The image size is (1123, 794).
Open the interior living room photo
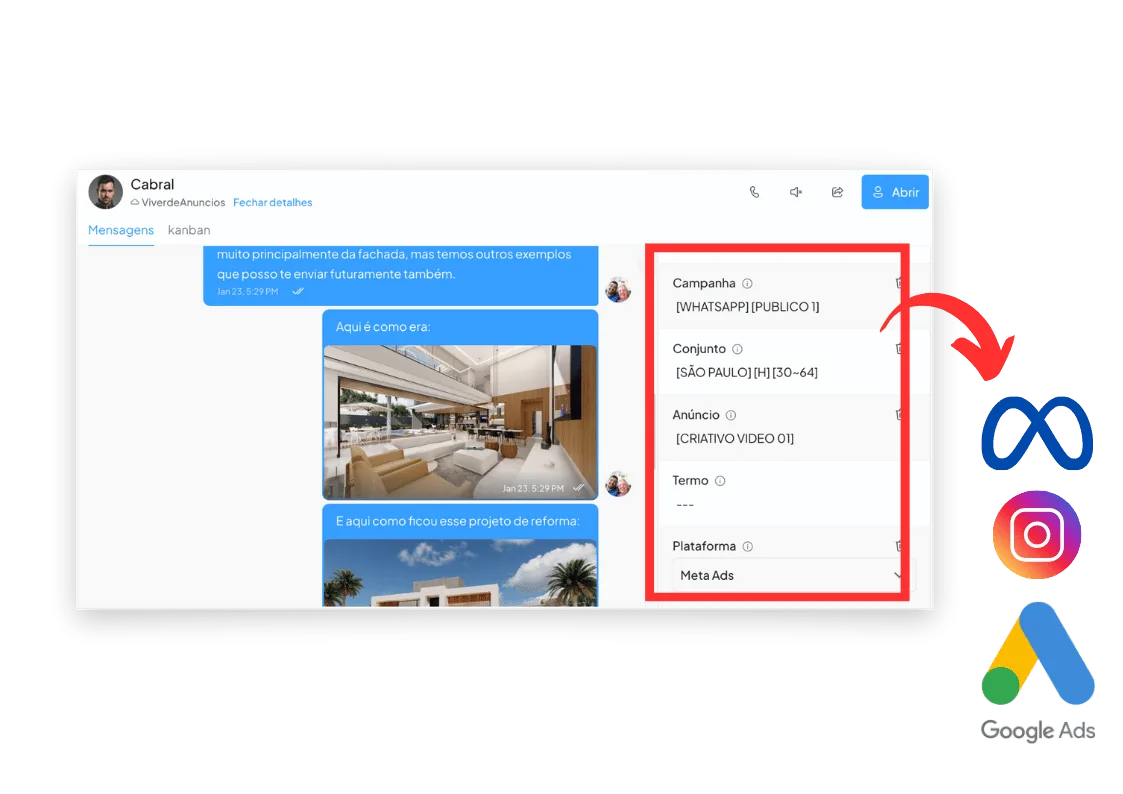click(460, 422)
